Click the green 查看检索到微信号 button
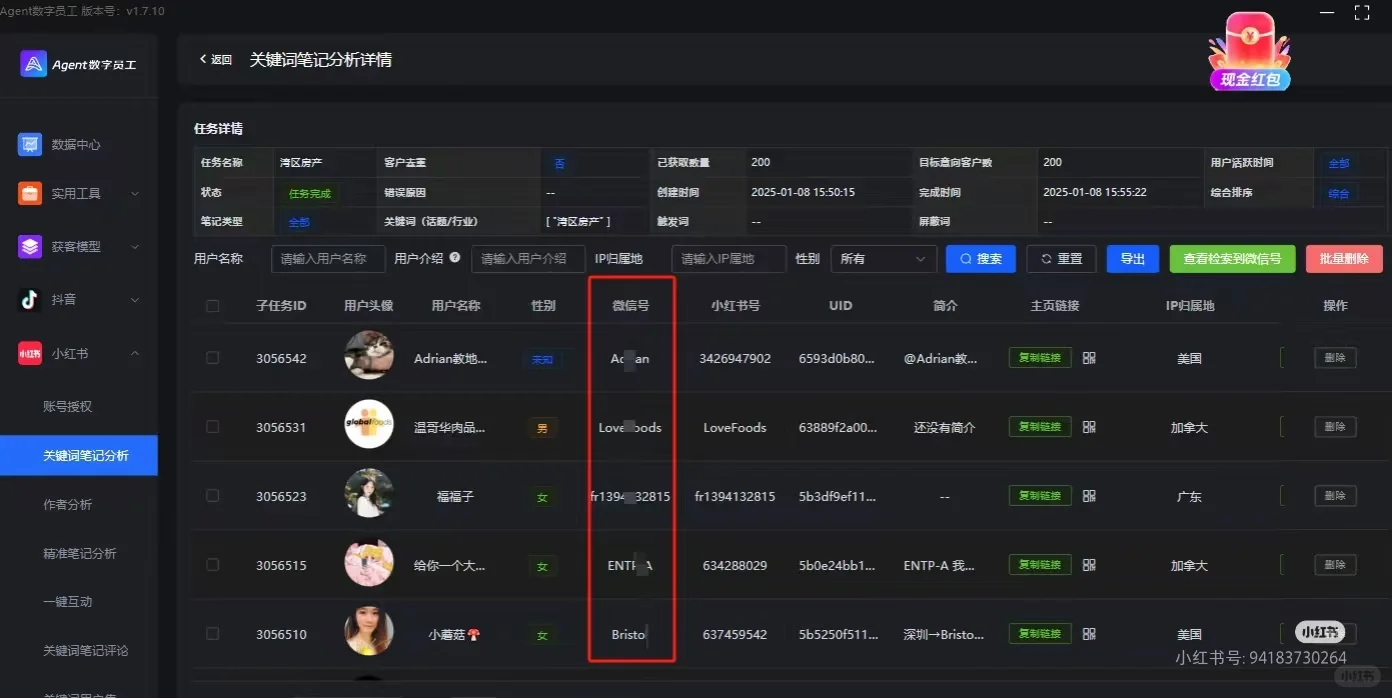This screenshot has width=1392, height=698. pyautogui.click(x=1232, y=258)
